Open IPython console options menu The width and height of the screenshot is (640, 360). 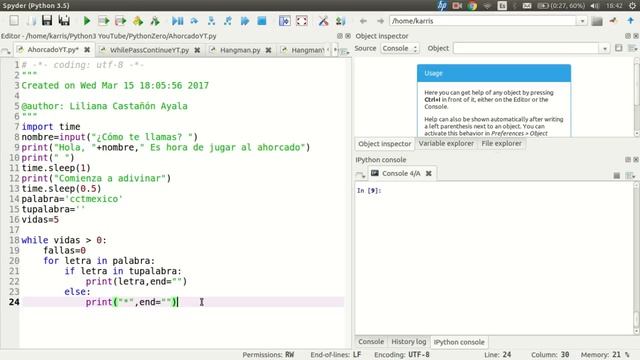pos(631,176)
